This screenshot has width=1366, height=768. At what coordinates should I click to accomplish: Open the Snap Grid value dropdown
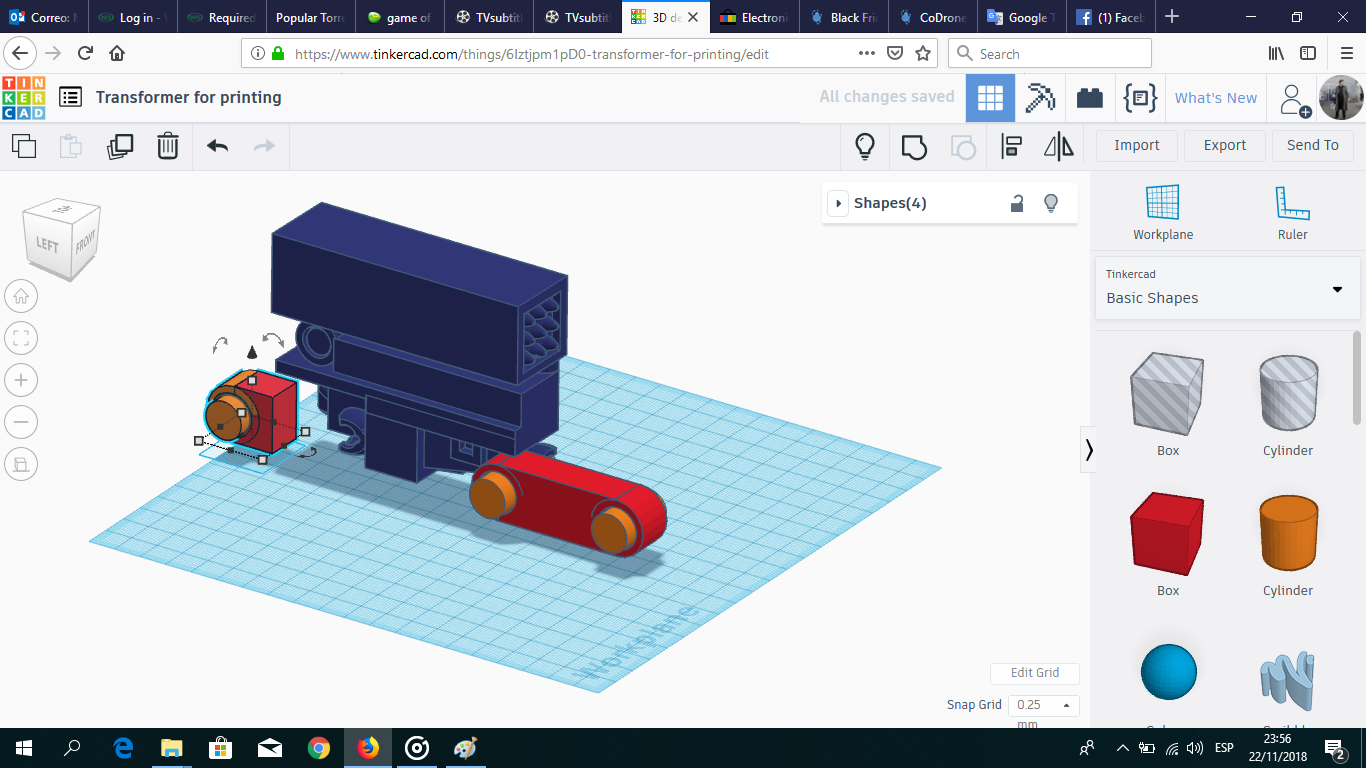click(1043, 705)
